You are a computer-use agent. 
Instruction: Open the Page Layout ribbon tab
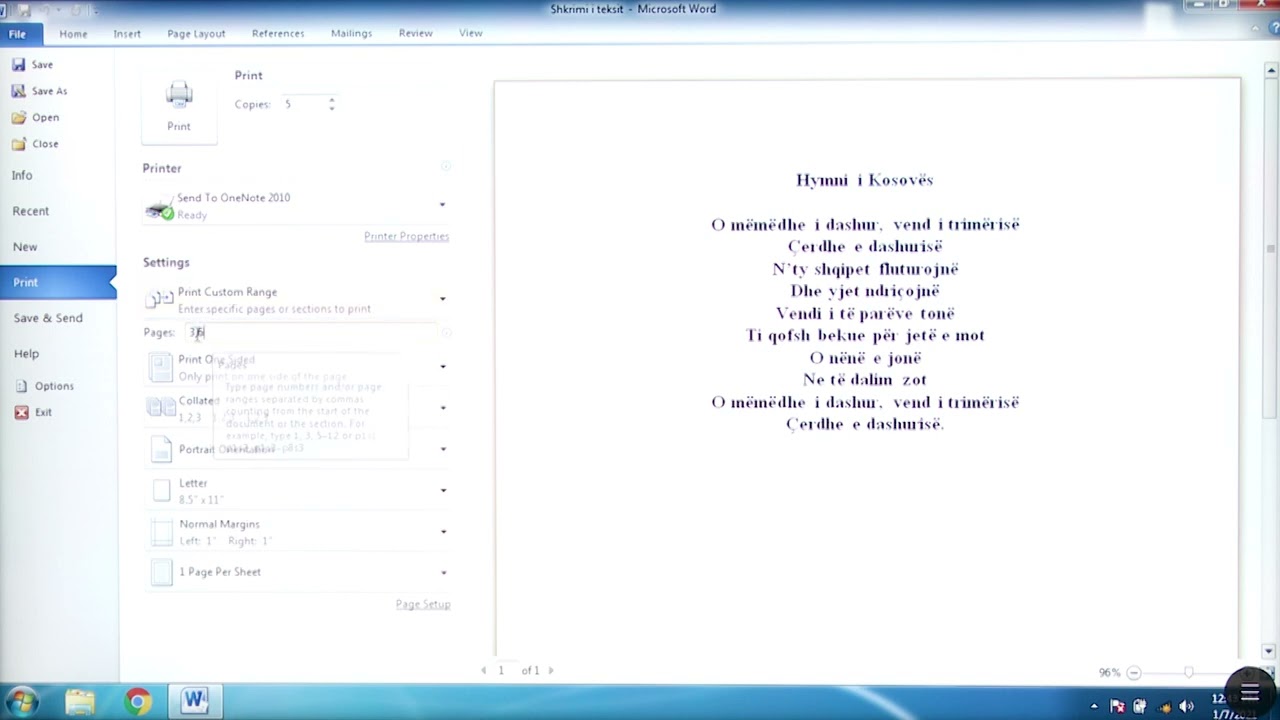(x=196, y=33)
